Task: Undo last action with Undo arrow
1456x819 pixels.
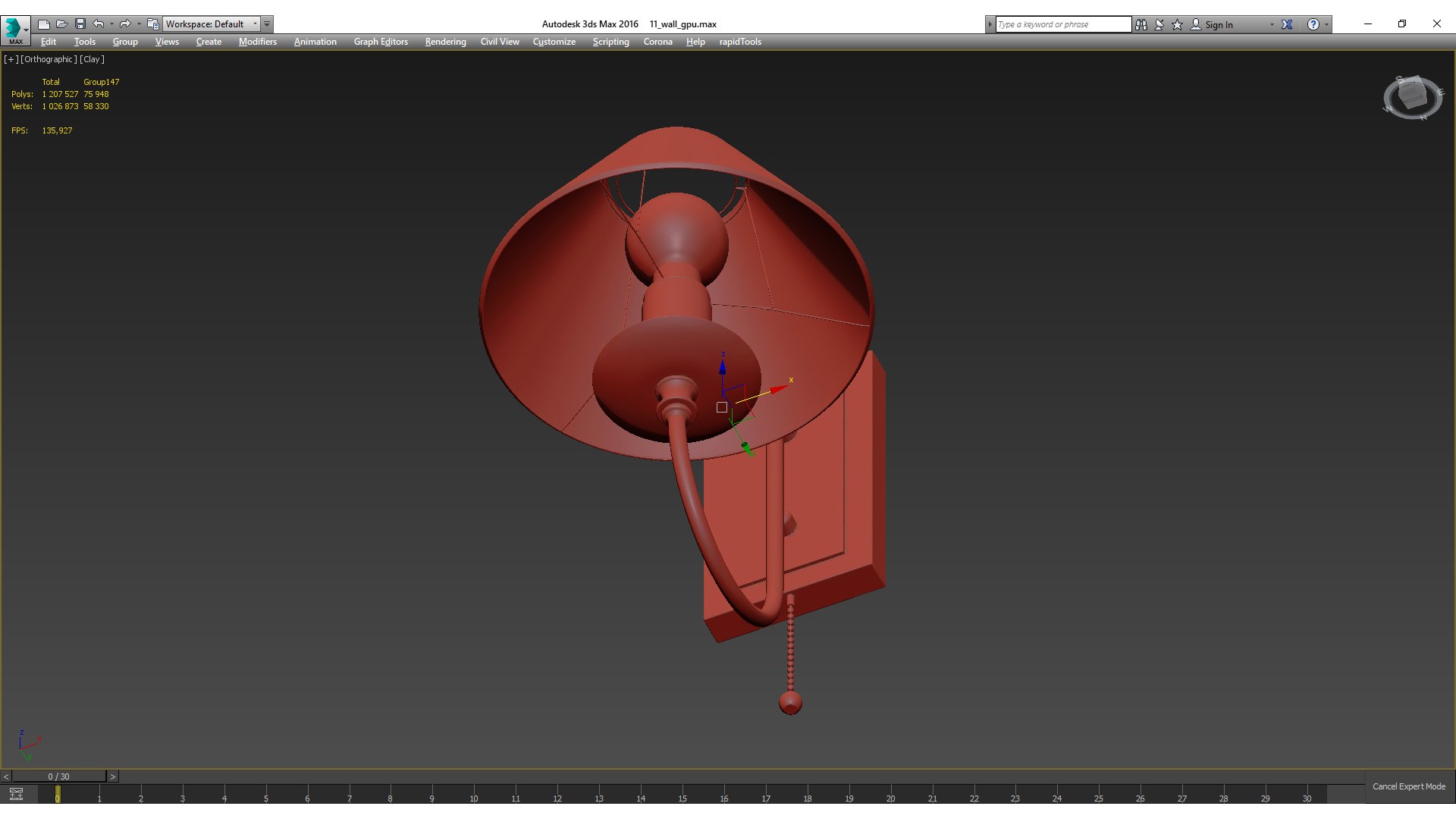Action: [99, 24]
